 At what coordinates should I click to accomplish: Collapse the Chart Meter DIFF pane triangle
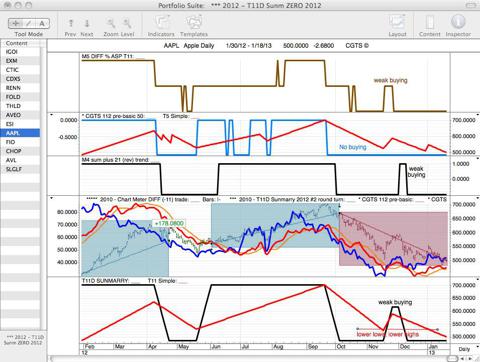52,198
